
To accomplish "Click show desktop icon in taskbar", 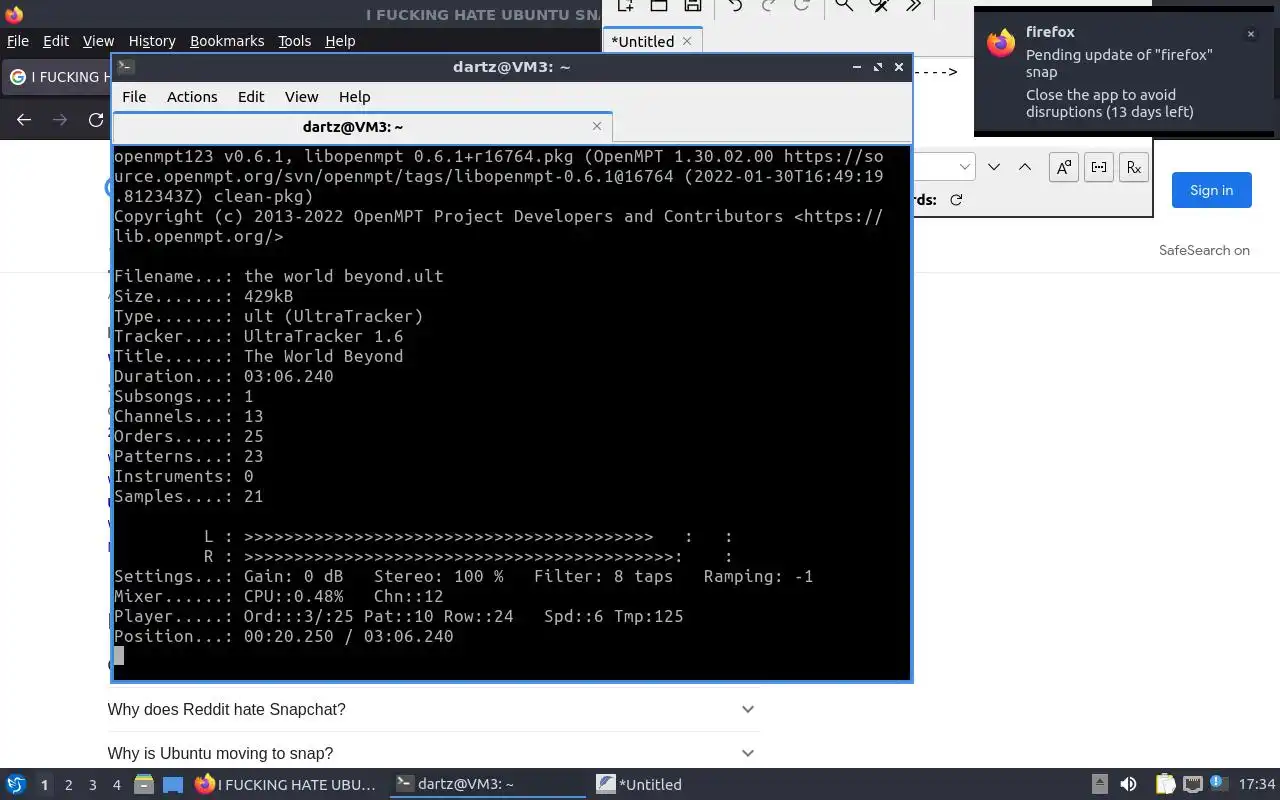I will [173, 785].
